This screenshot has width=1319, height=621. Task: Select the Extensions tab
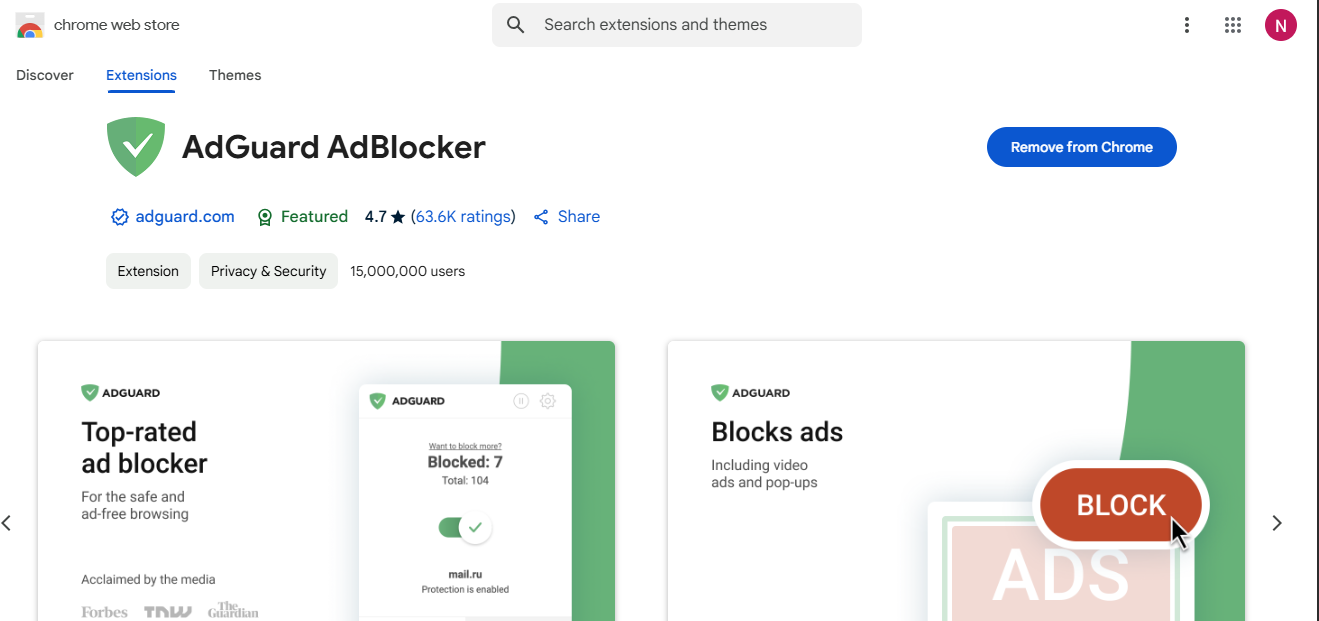point(141,75)
